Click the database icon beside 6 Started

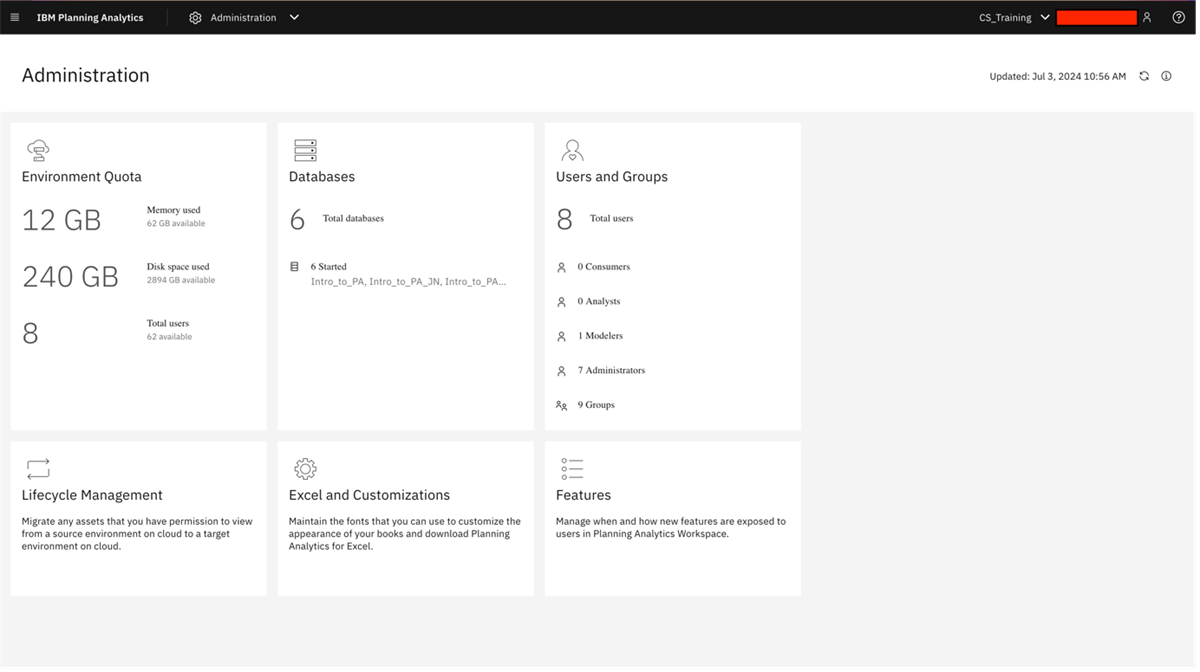[x=294, y=267]
